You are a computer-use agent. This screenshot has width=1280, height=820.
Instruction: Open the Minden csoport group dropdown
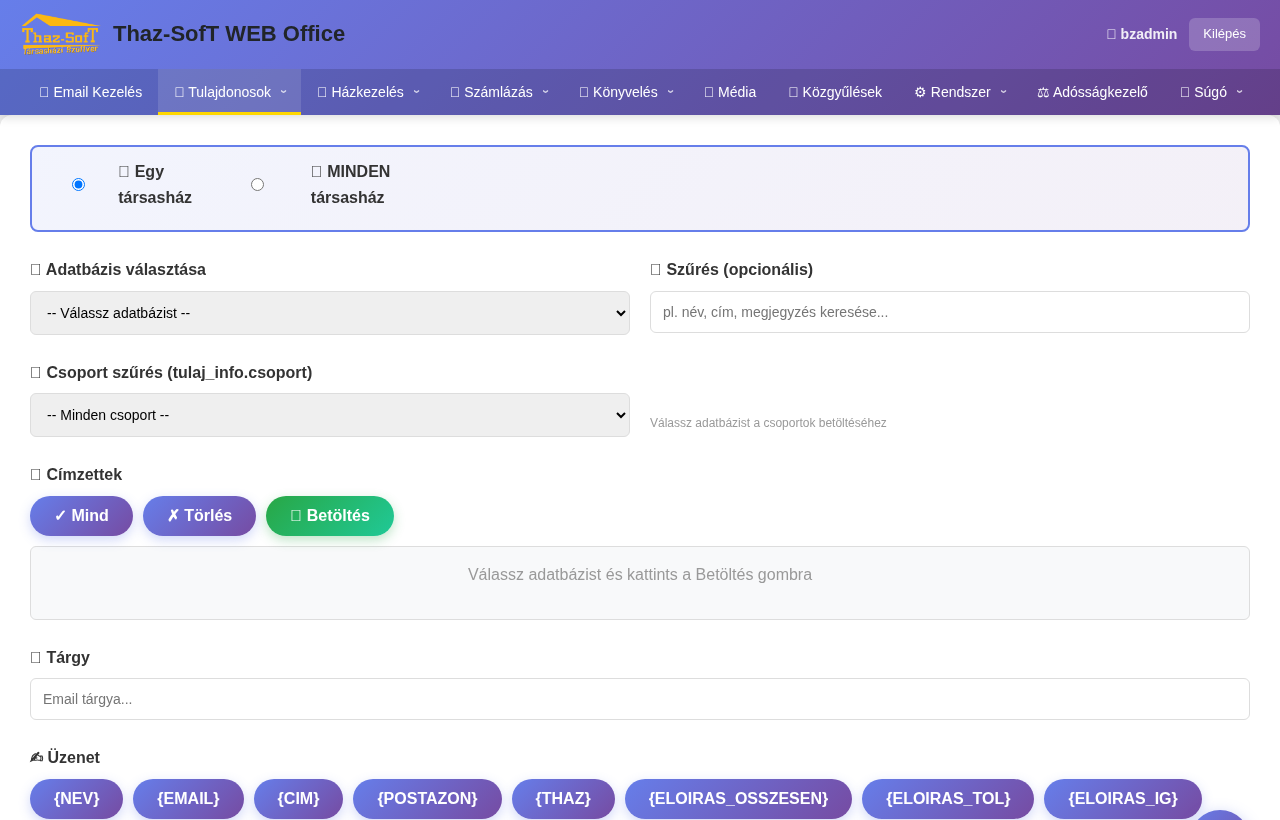coord(330,415)
